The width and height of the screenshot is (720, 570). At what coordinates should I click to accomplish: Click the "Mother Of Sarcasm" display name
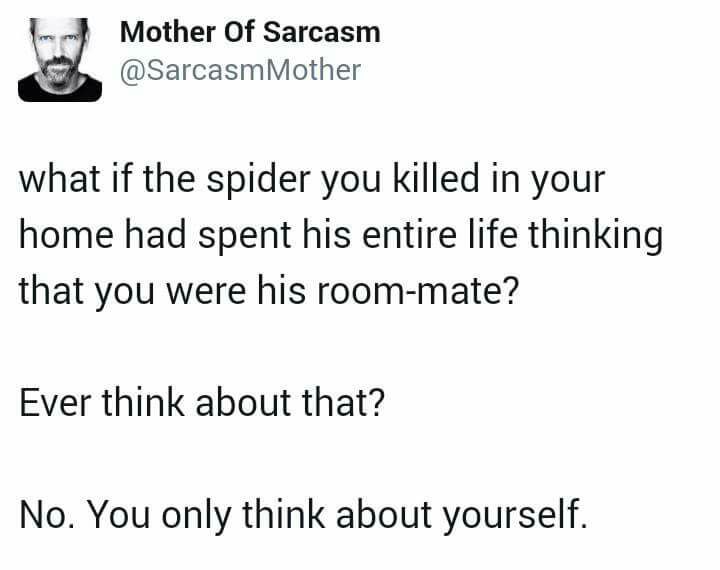pos(250,33)
